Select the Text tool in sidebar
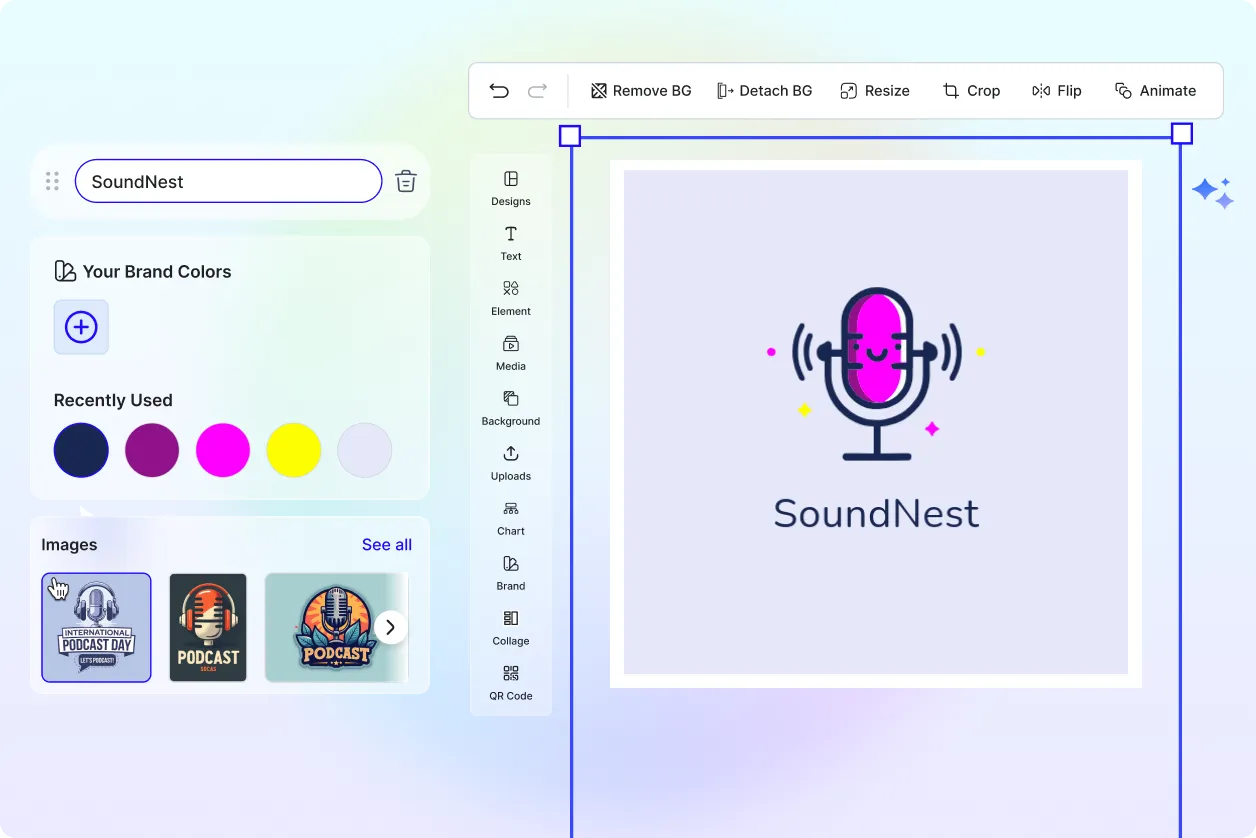Screen dimensions: 1256x838 coord(511,242)
